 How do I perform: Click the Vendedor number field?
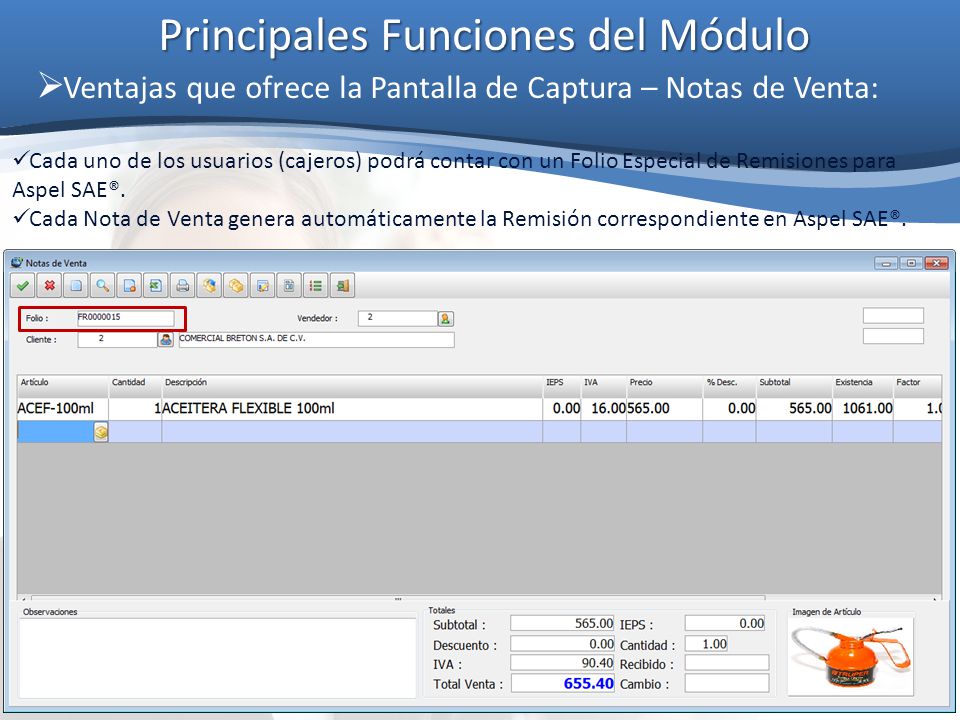point(398,318)
